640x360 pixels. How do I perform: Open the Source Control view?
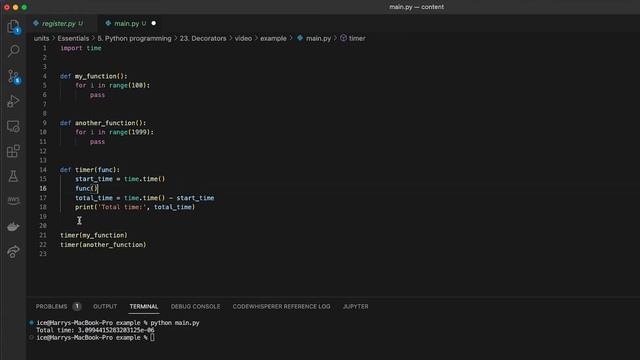(13, 76)
